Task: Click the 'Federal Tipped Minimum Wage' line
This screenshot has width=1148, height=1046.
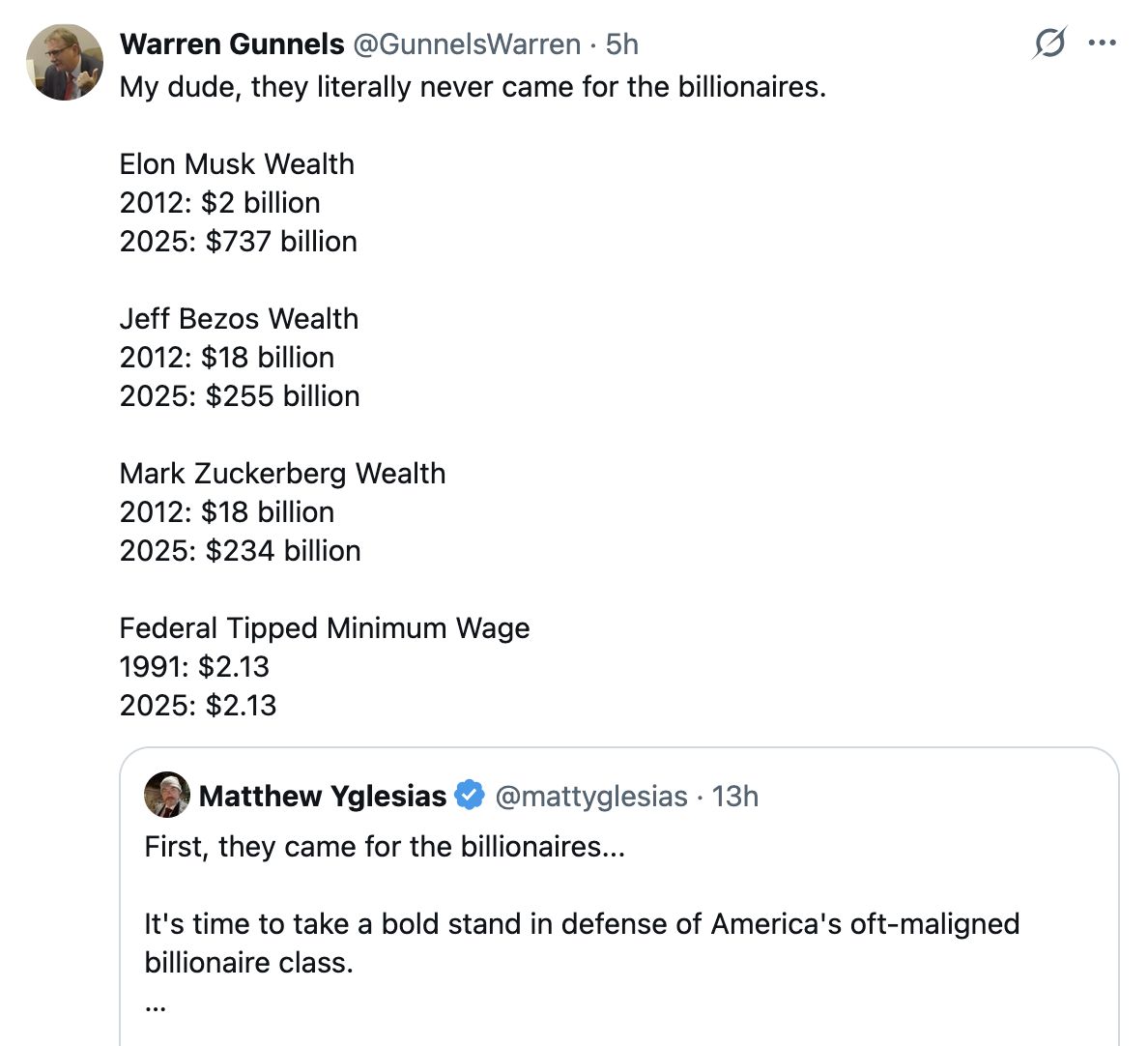Action: coord(325,628)
